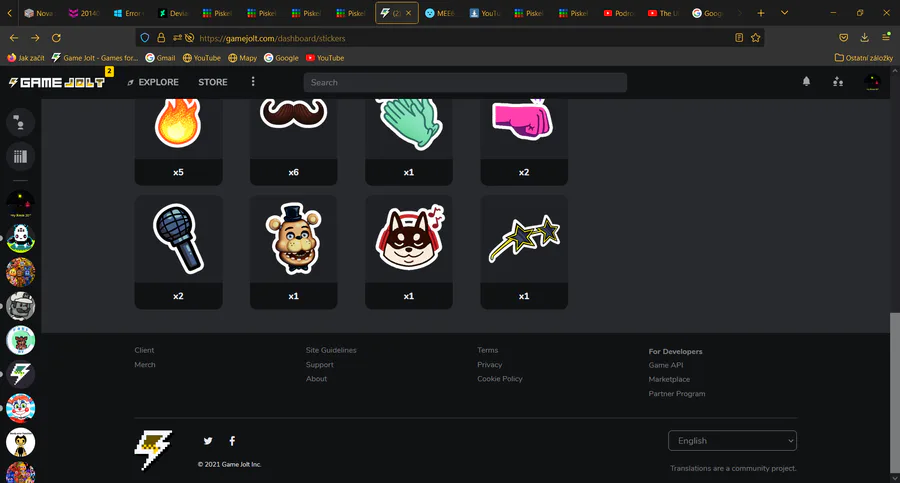This screenshot has height=483, width=900.
Task: Open the green bear community in the sidebar
Action: [x=20, y=340]
